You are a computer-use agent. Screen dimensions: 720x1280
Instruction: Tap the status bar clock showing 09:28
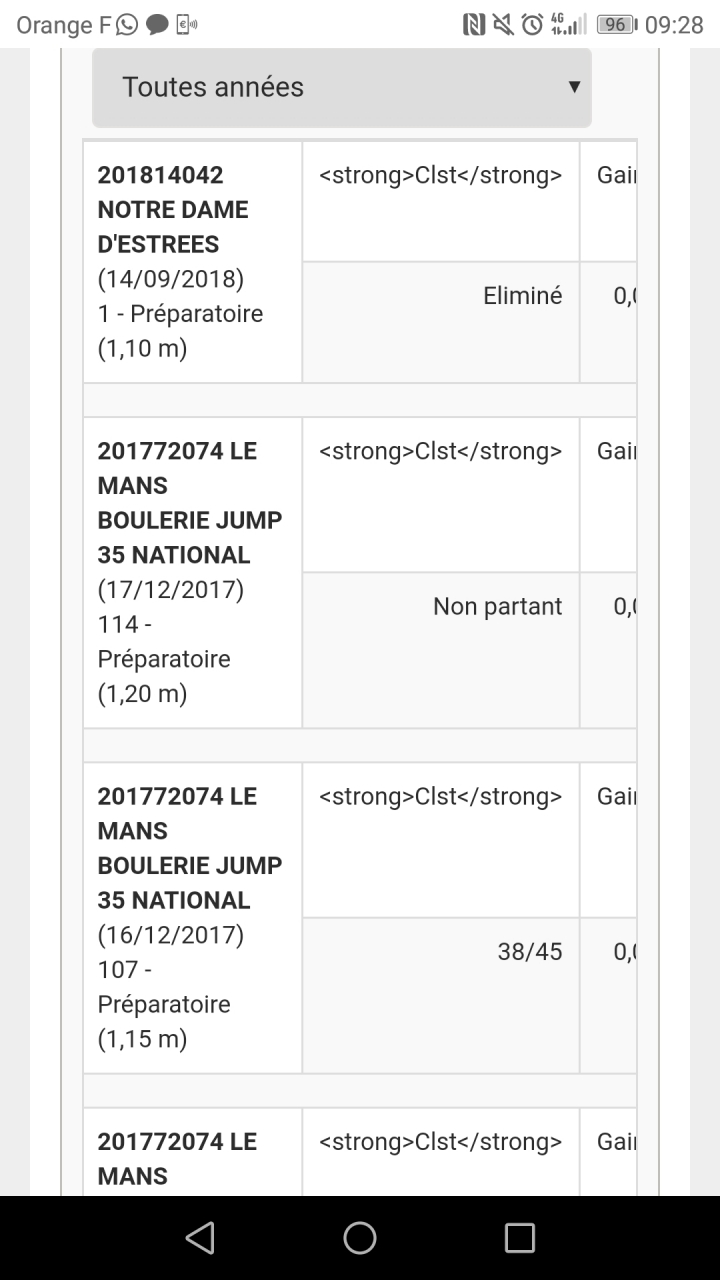click(x=674, y=25)
